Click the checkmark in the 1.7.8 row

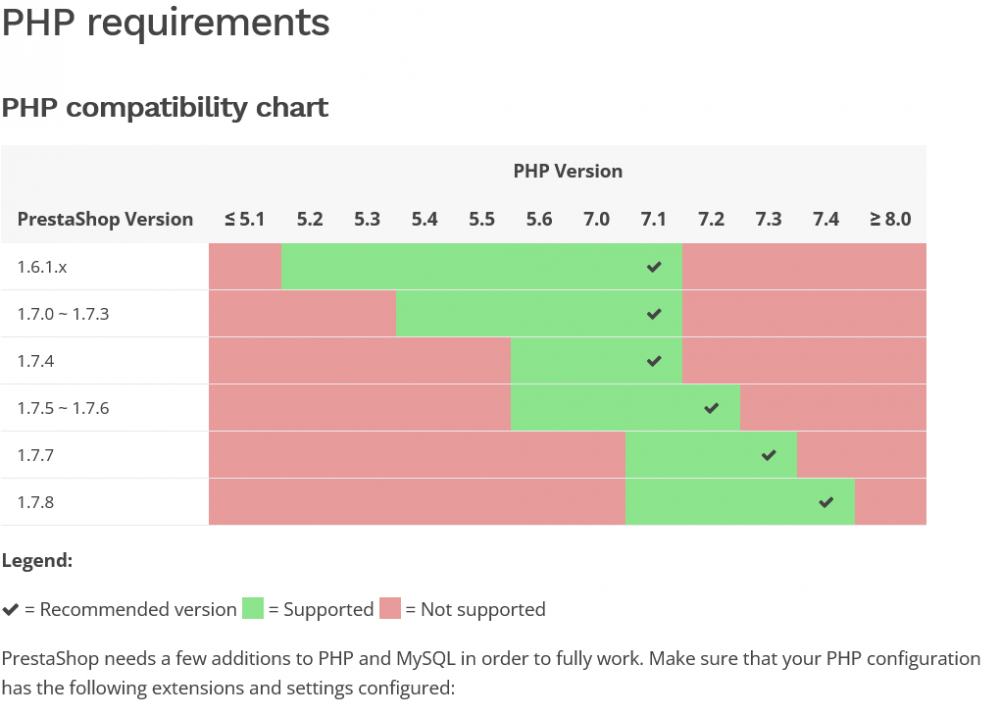point(826,502)
